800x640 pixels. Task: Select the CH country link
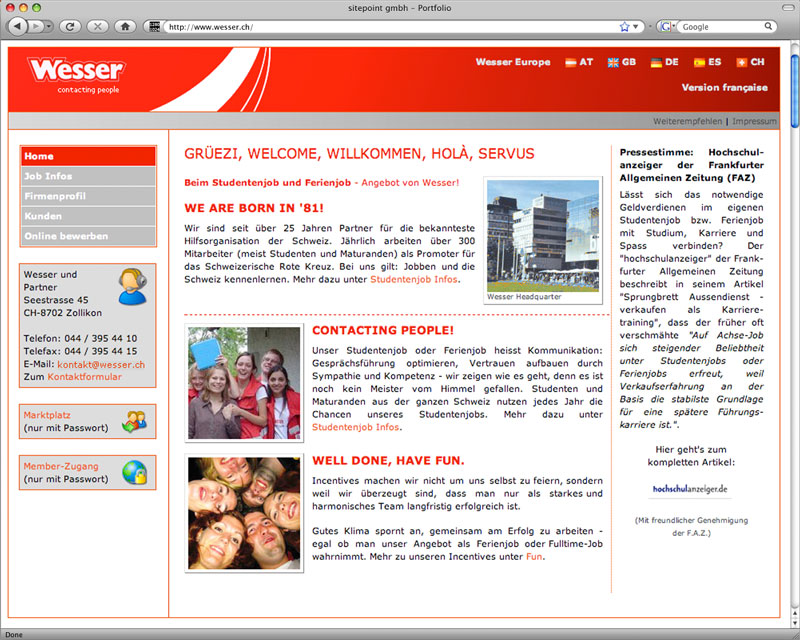[x=757, y=62]
